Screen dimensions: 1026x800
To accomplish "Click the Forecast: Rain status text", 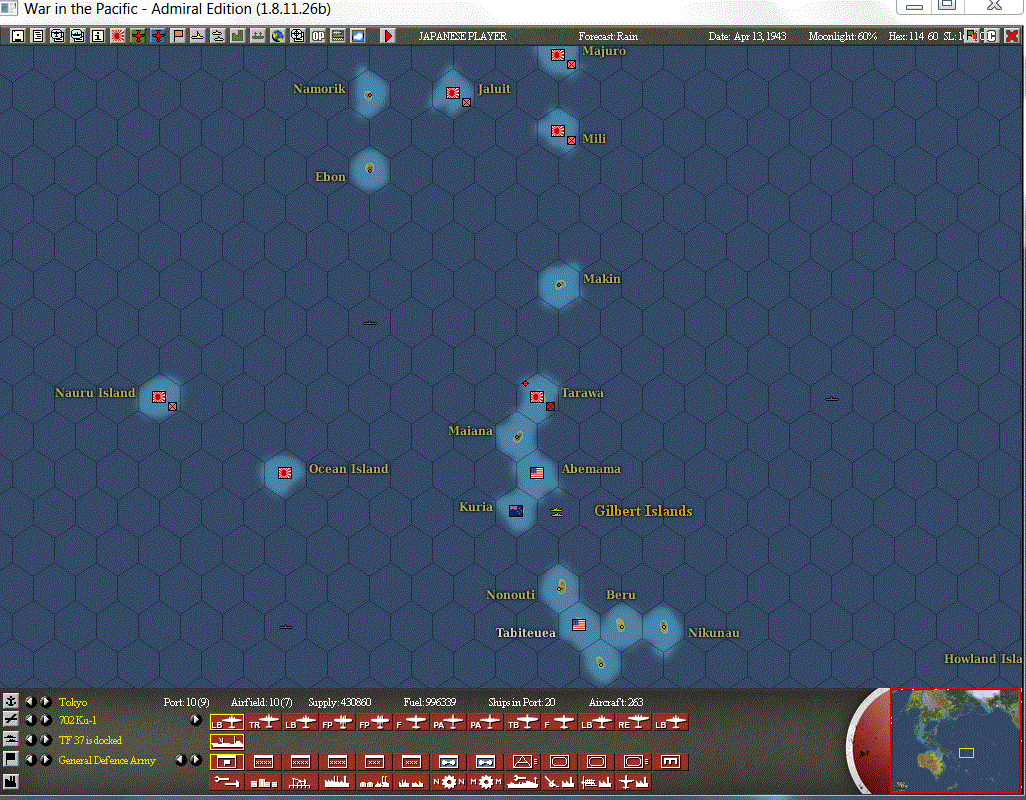I will tap(608, 36).
